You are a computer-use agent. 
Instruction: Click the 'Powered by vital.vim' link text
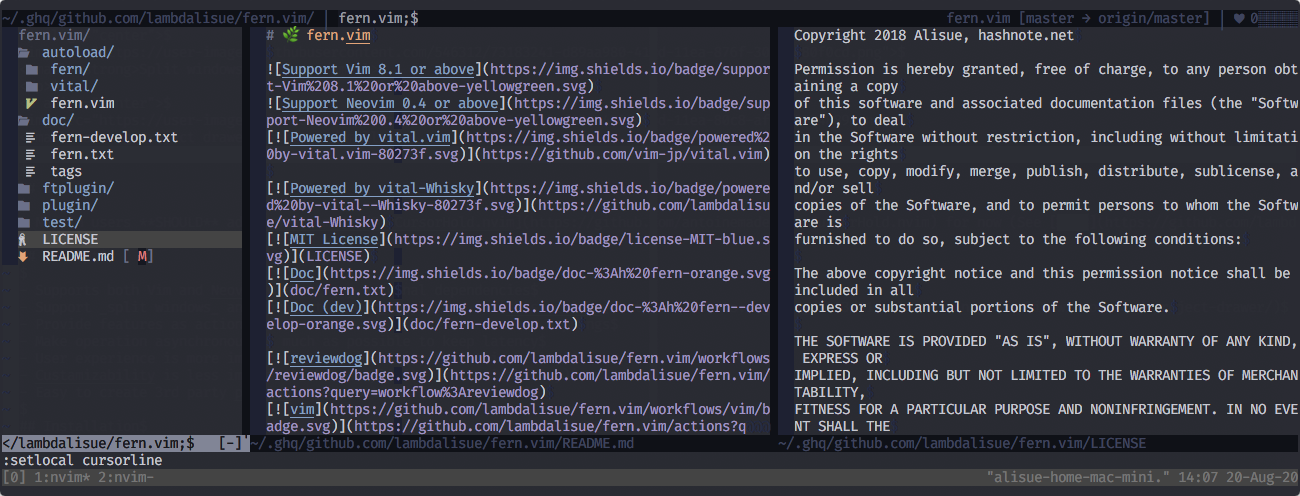371,137
